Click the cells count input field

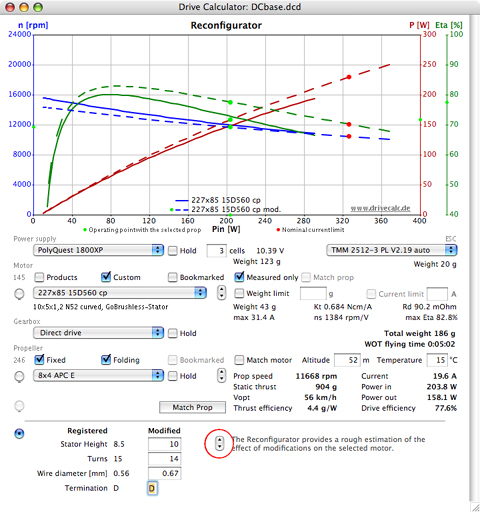coord(217,251)
